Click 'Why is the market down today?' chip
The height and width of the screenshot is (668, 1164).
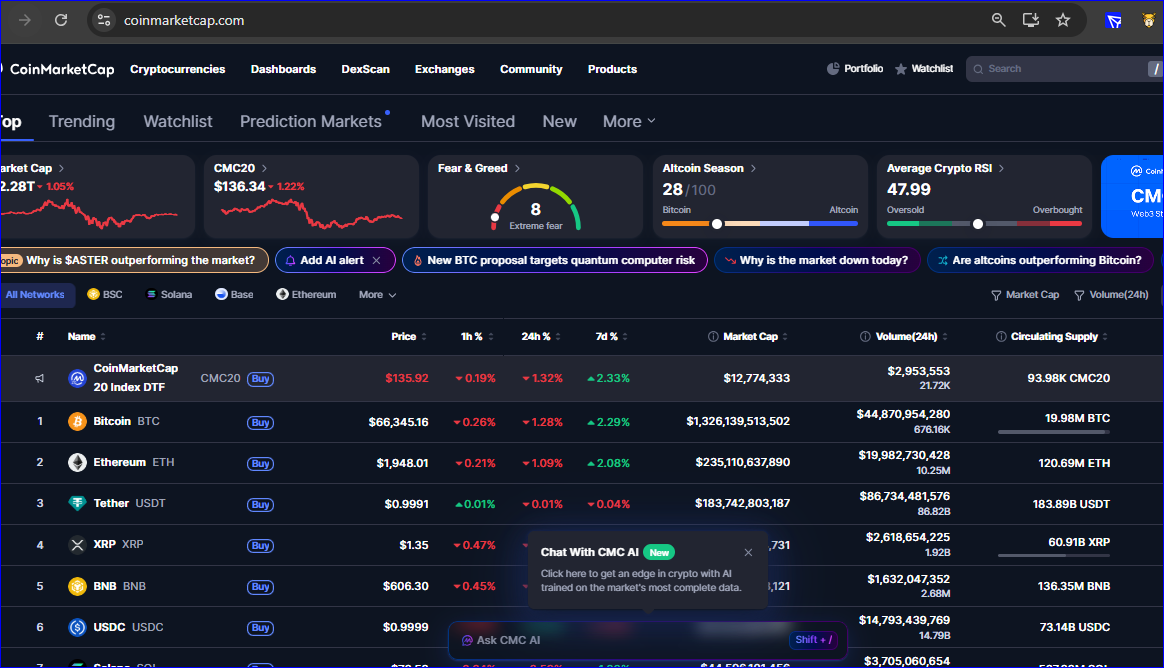[817, 261]
